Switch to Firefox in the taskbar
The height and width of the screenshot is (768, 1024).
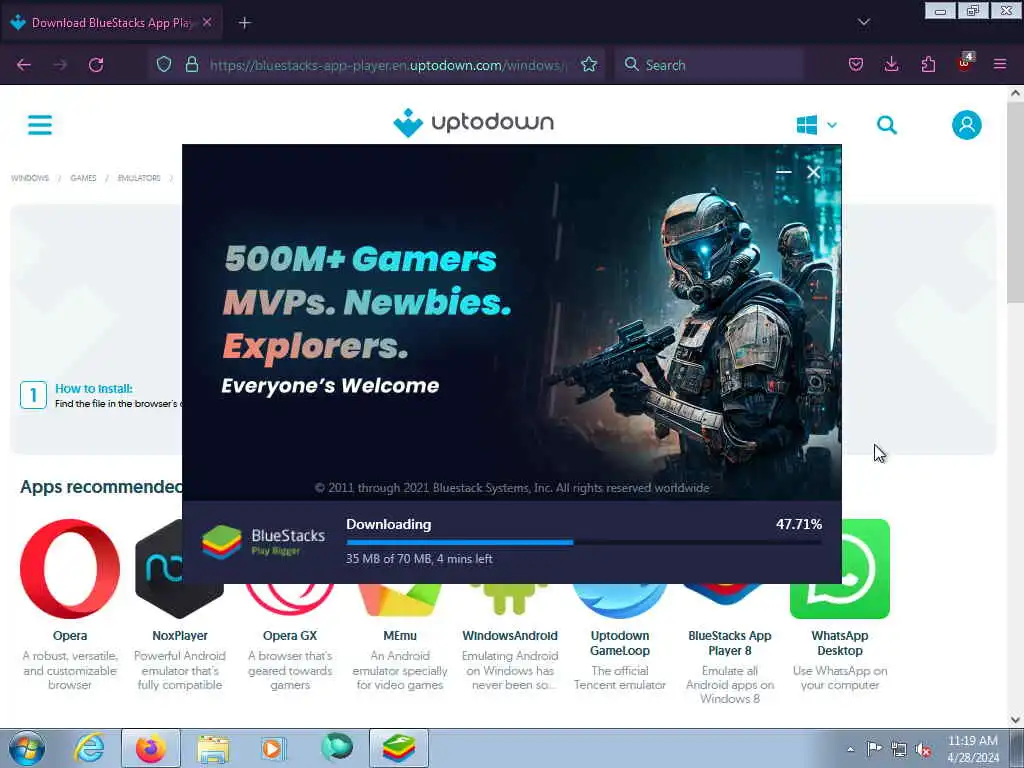click(151, 748)
